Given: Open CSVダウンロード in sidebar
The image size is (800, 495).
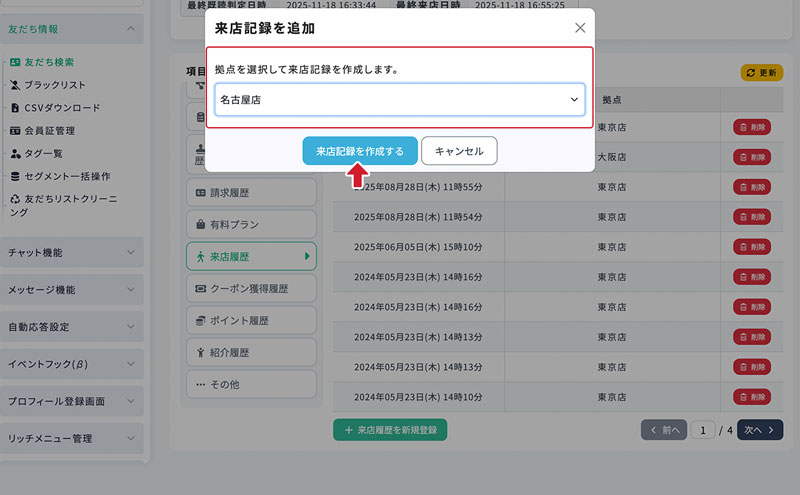Looking at the screenshot, I should click(x=61, y=107).
